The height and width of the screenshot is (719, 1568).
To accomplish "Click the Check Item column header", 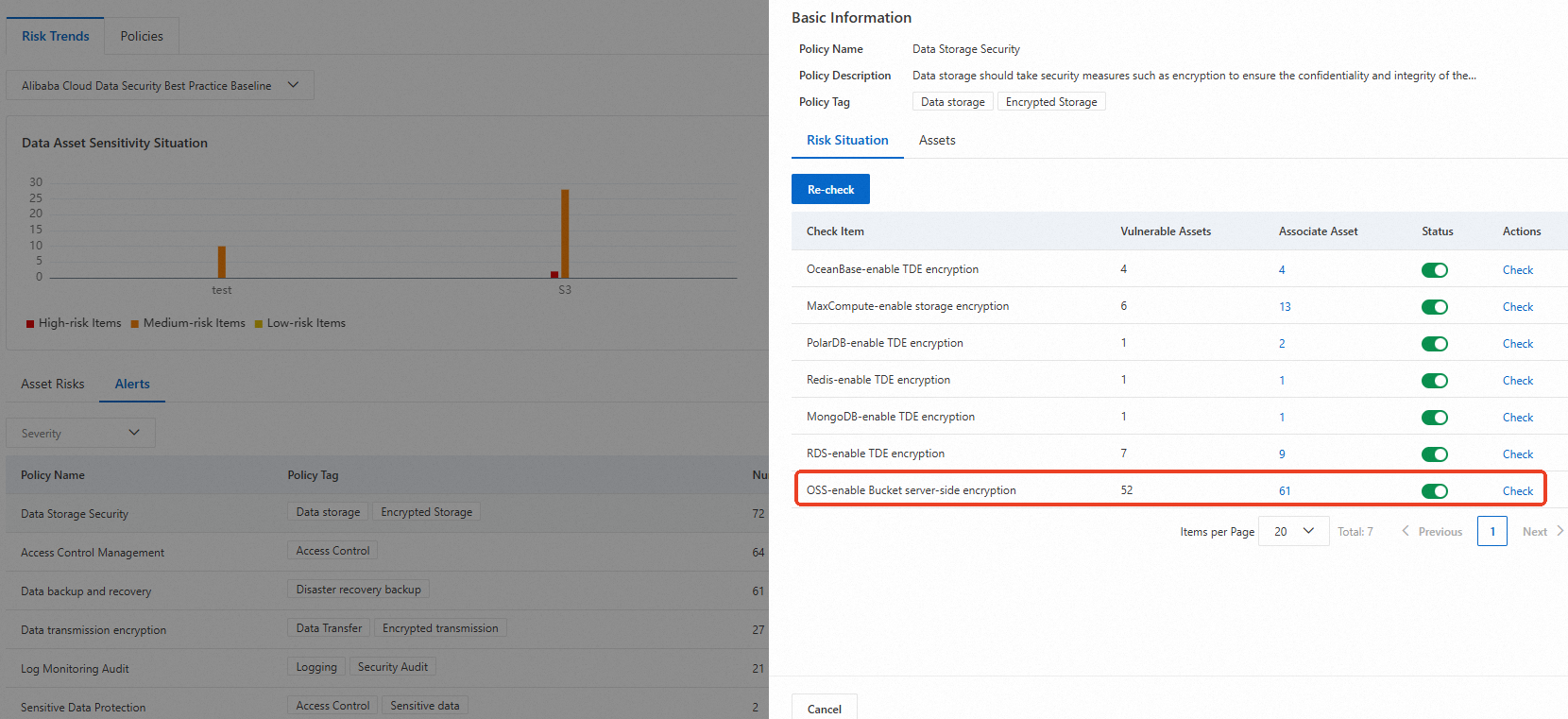I will click(835, 231).
